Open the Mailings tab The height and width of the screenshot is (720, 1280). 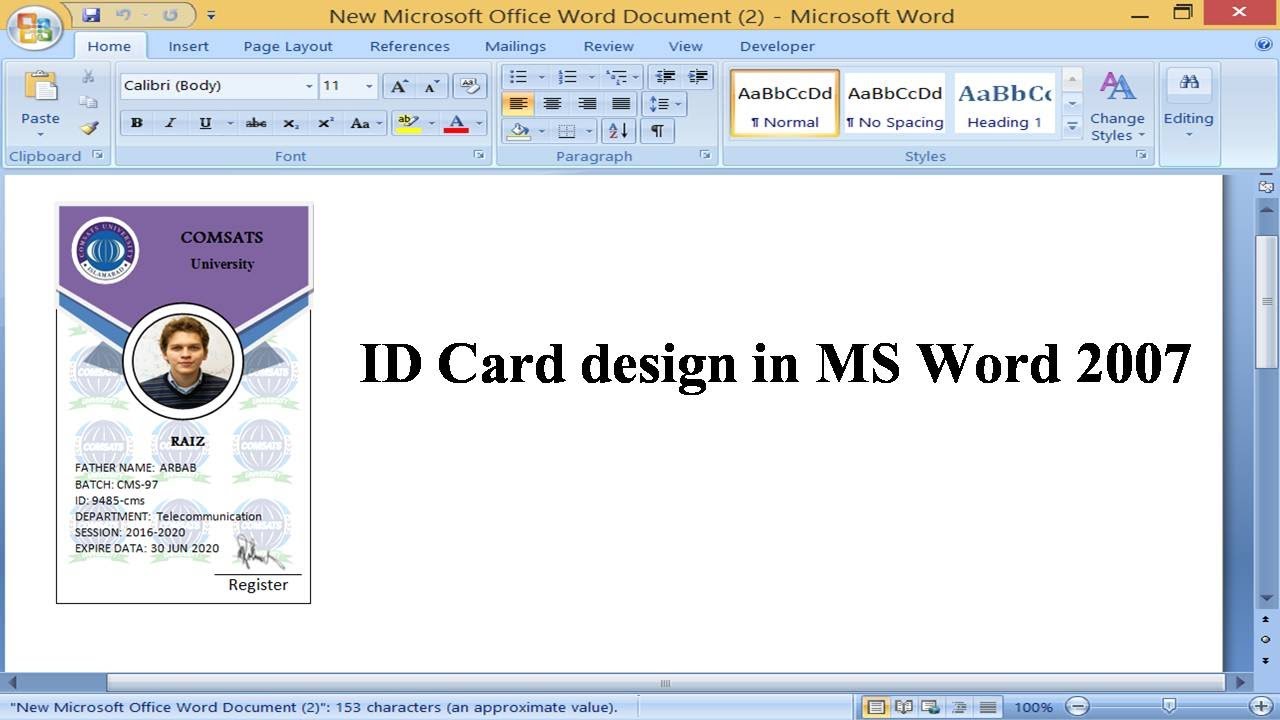[515, 46]
